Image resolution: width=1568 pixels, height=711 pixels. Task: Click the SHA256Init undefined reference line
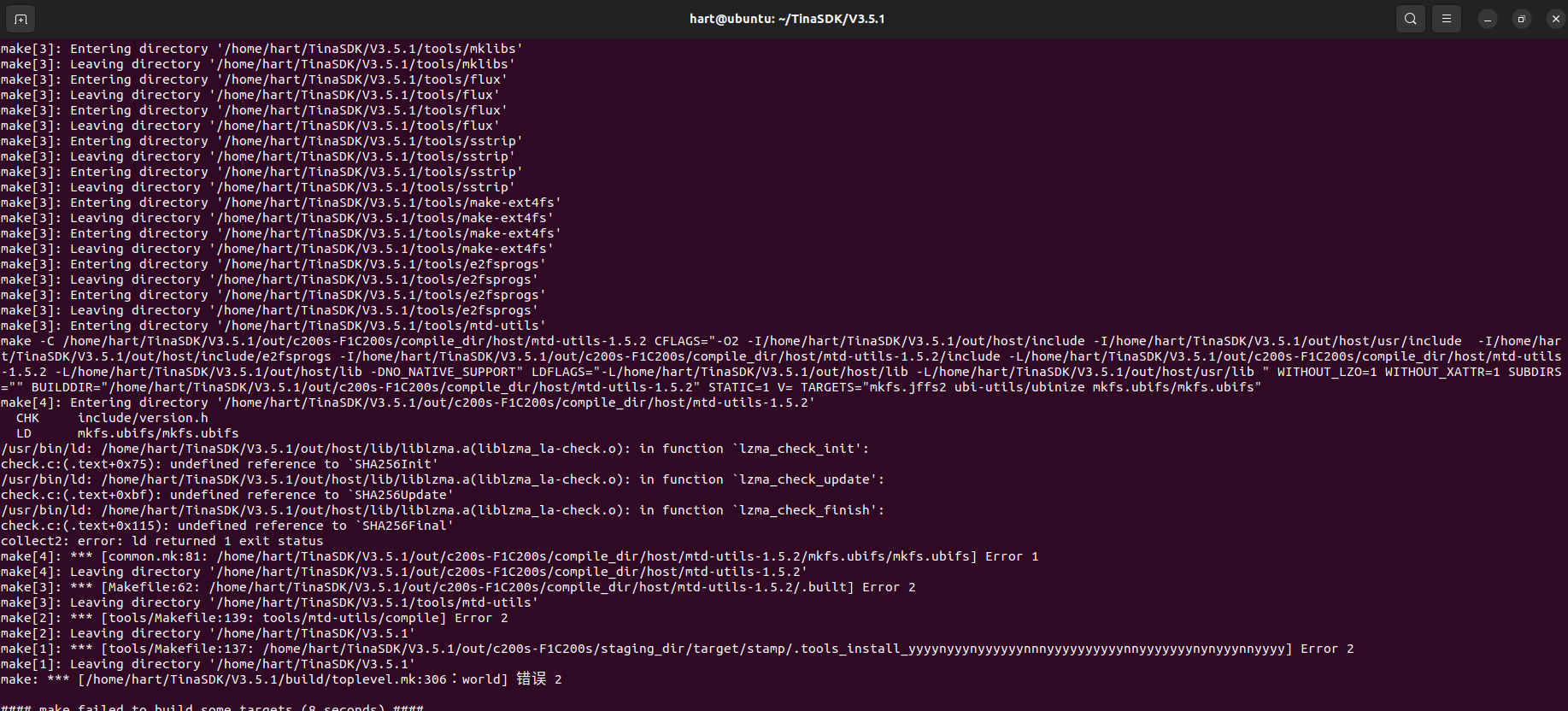click(220, 464)
